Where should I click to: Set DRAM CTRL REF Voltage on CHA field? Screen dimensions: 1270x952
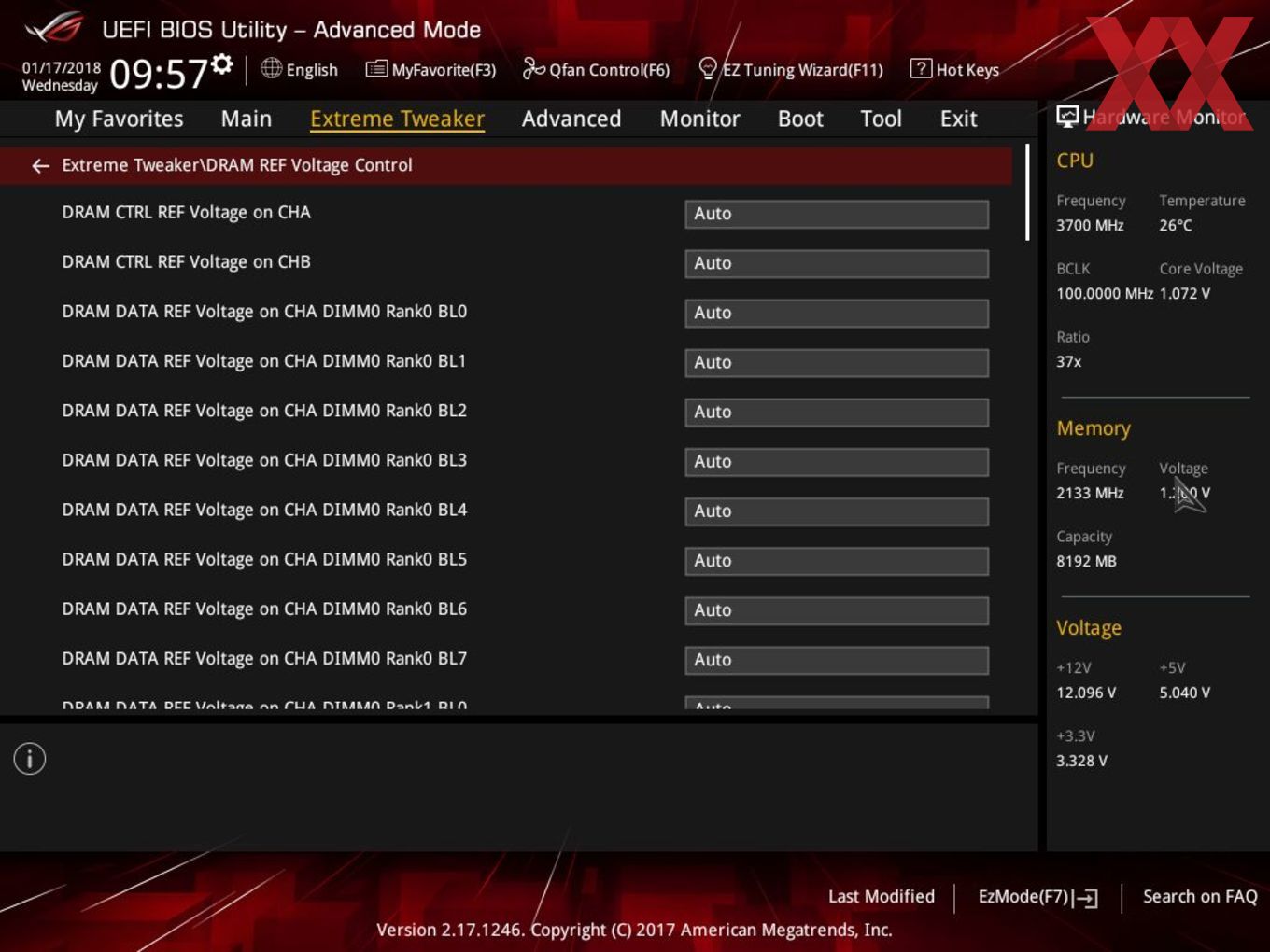click(837, 214)
